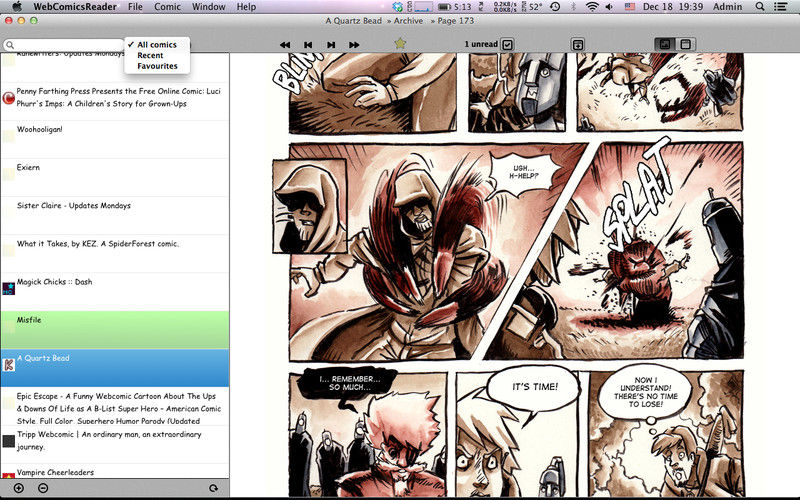Screen dimensions: 800x500
Task: Open Notification Center list icon
Action: (x=781, y=7)
